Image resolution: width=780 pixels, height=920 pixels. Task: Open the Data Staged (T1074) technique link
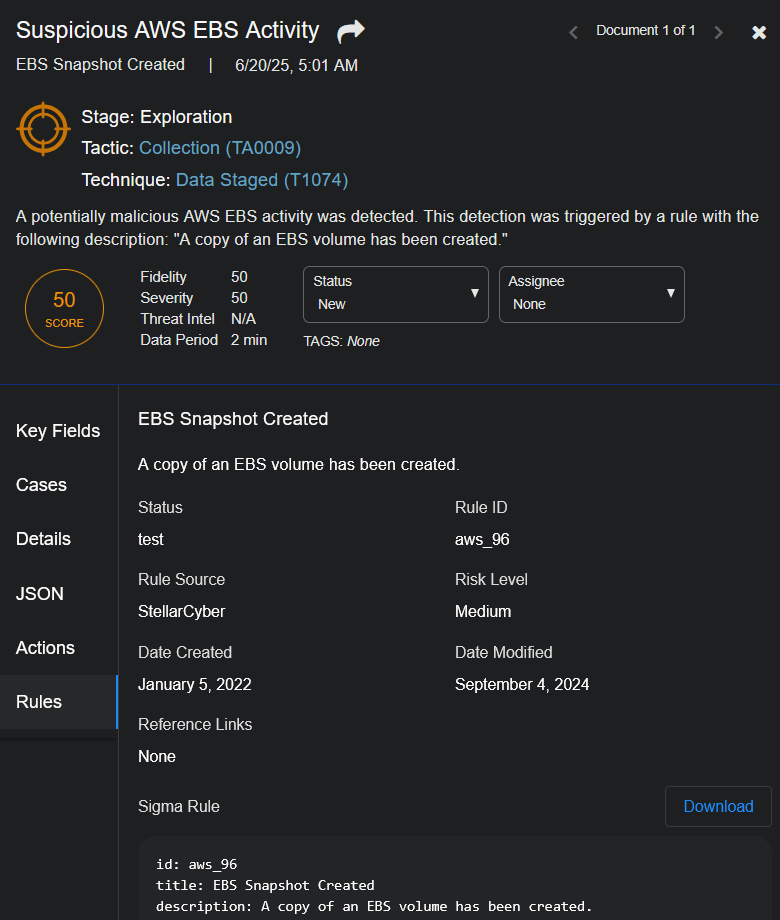click(x=261, y=180)
